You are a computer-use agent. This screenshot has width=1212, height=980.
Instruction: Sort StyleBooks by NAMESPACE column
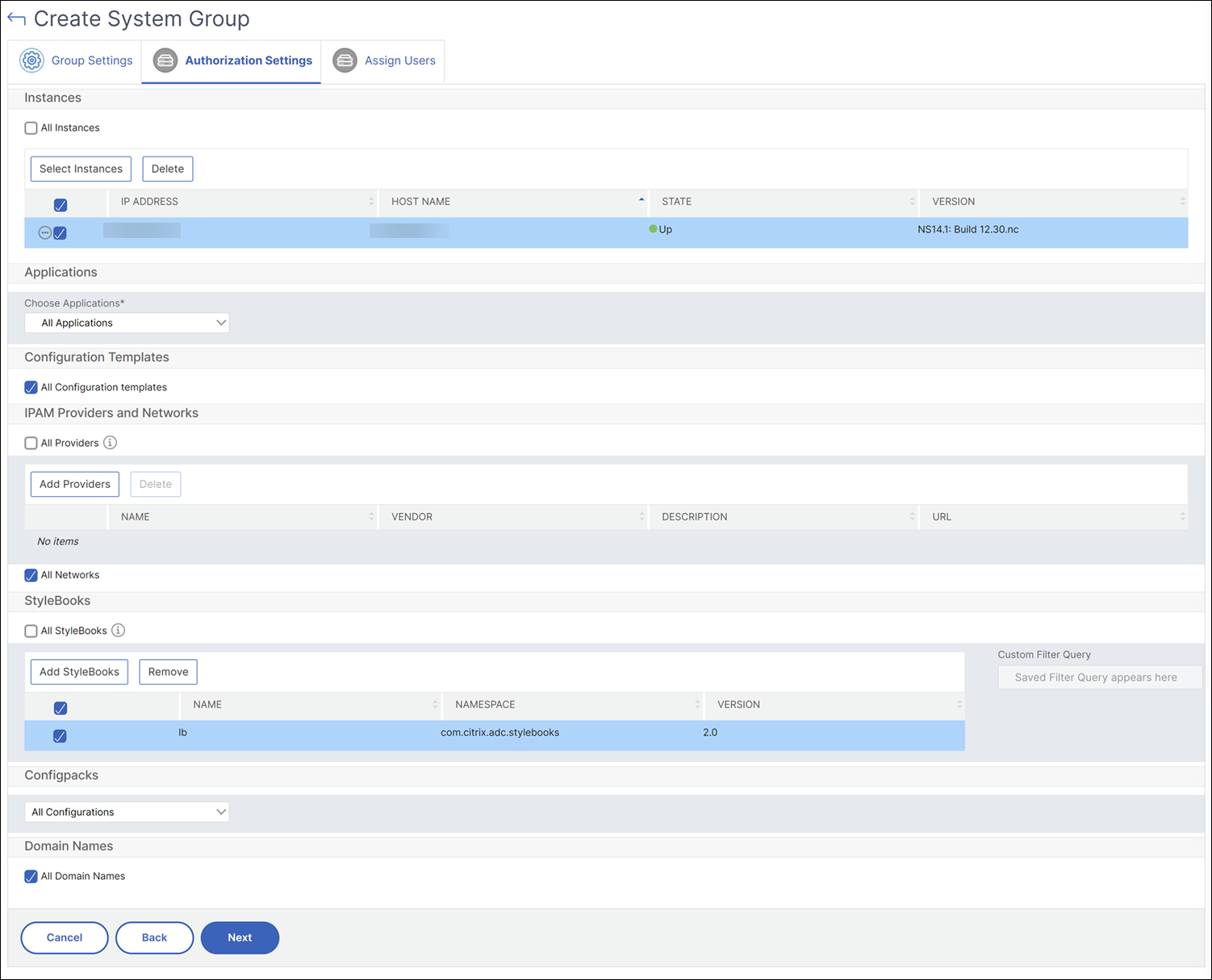pos(573,704)
